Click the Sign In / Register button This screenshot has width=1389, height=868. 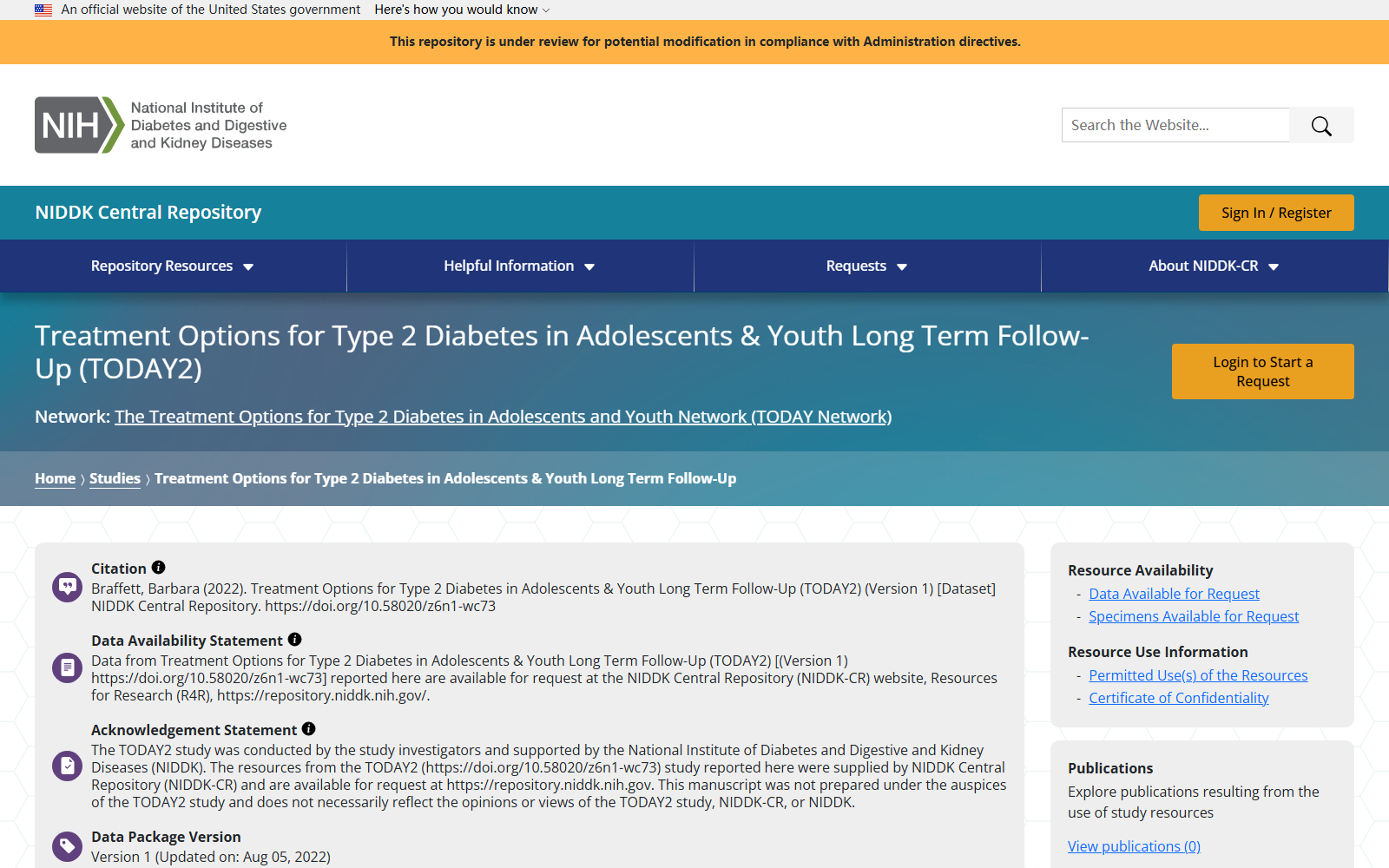(x=1276, y=213)
